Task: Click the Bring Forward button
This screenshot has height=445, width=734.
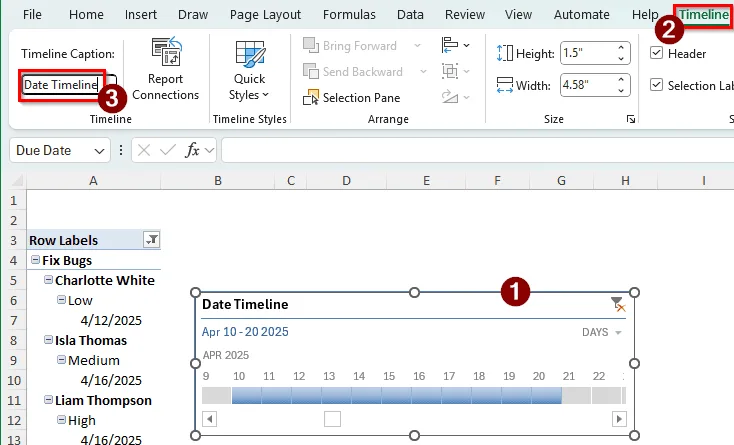Action: pyautogui.click(x=350, y=46)
